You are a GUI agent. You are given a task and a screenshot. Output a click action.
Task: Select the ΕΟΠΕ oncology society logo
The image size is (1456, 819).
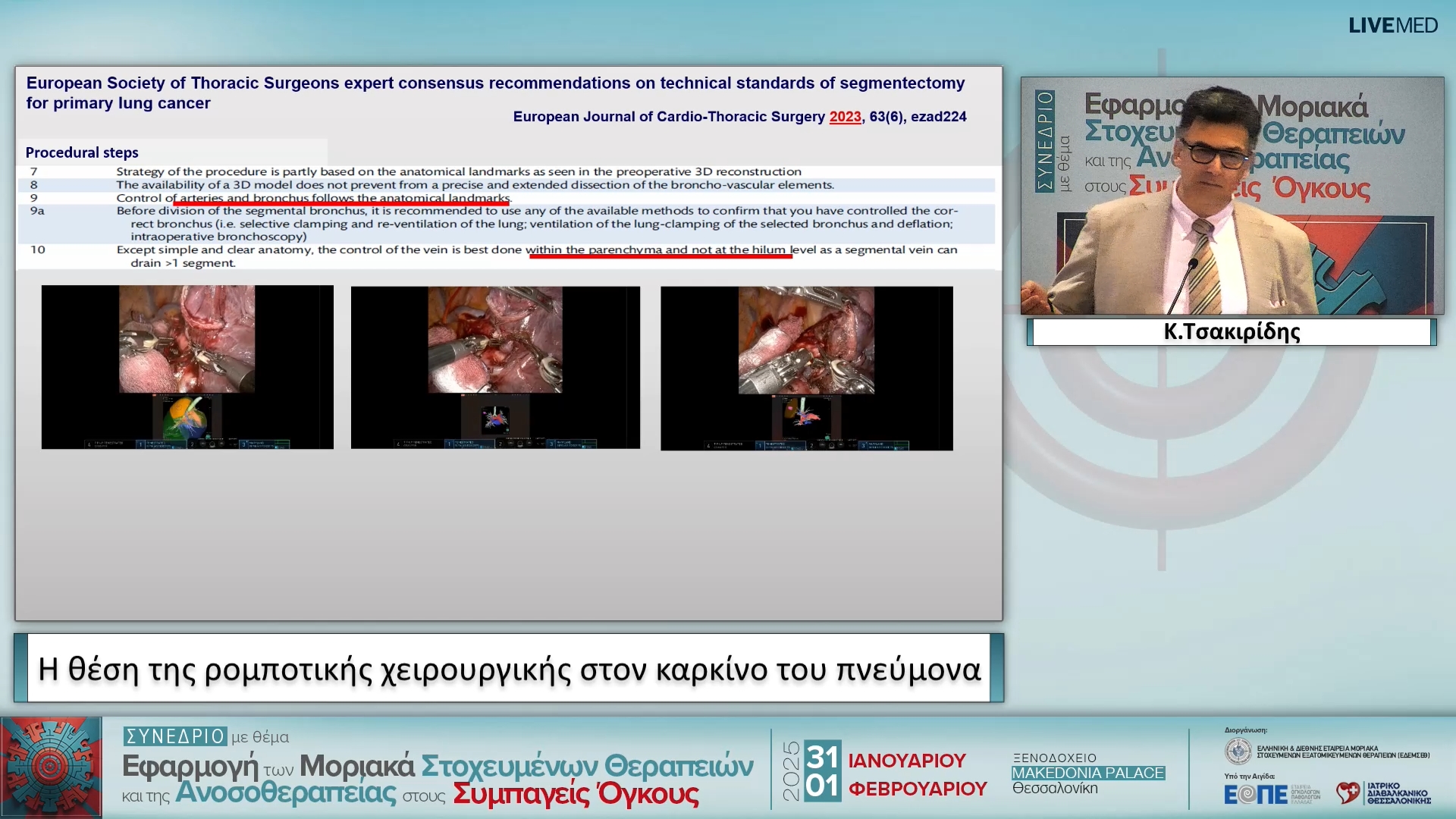click(x=1254, y=796)
